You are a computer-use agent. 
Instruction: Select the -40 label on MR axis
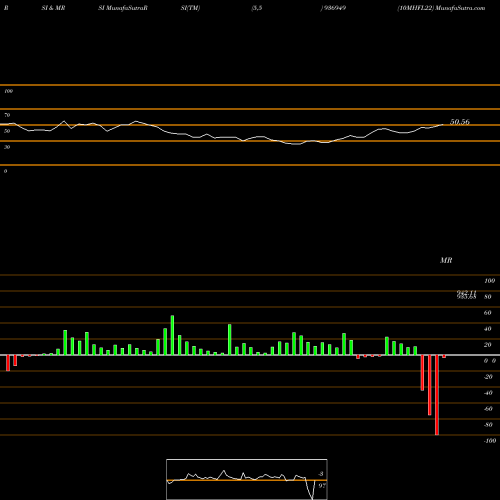(x=488, y=393)
